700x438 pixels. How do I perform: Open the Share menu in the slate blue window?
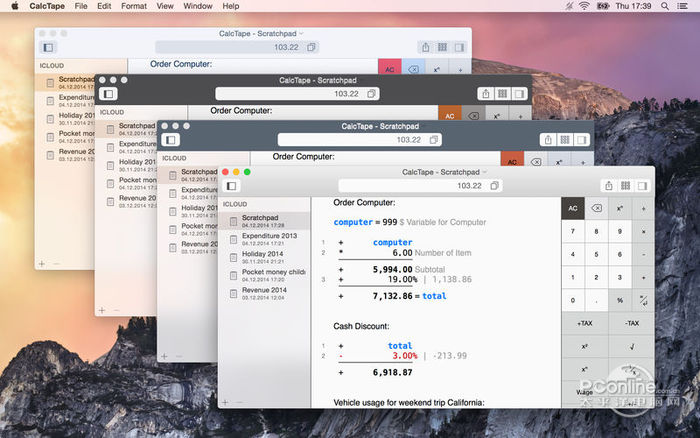point(548,140)
